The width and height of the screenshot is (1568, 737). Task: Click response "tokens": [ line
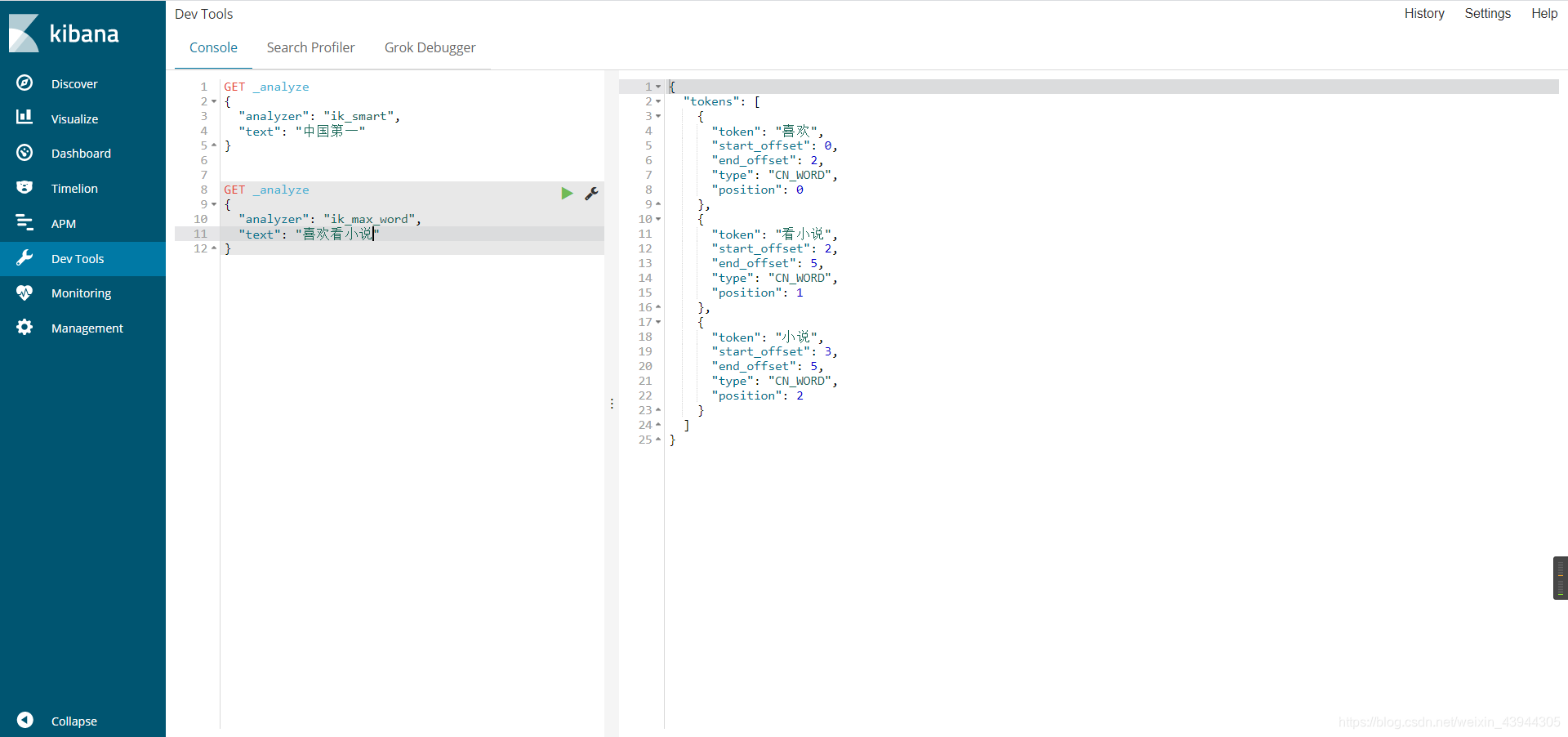pyautogui.click(x=722, y=101)
